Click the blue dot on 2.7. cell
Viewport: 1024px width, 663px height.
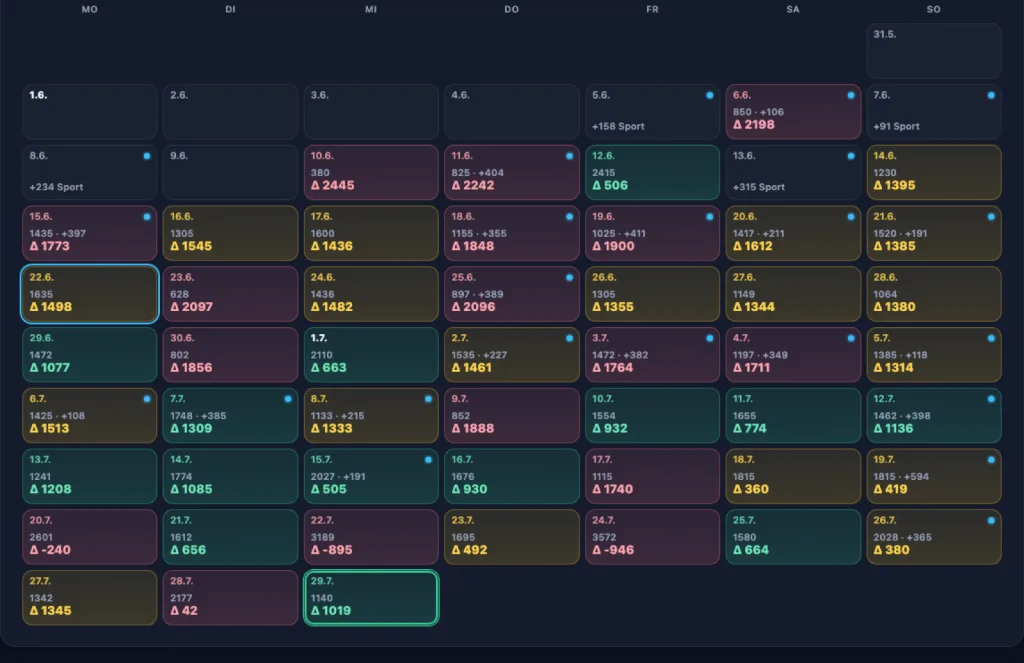tap(569, 338)
